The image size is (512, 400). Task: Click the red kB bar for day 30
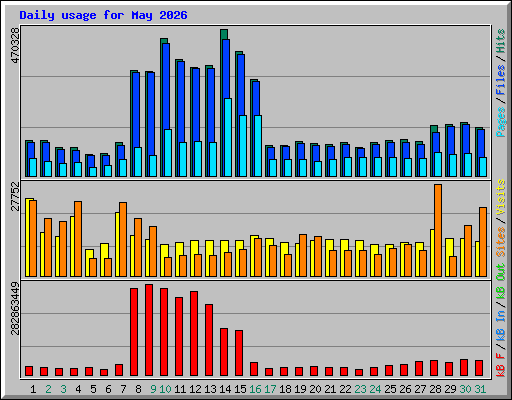coord(464,367)
